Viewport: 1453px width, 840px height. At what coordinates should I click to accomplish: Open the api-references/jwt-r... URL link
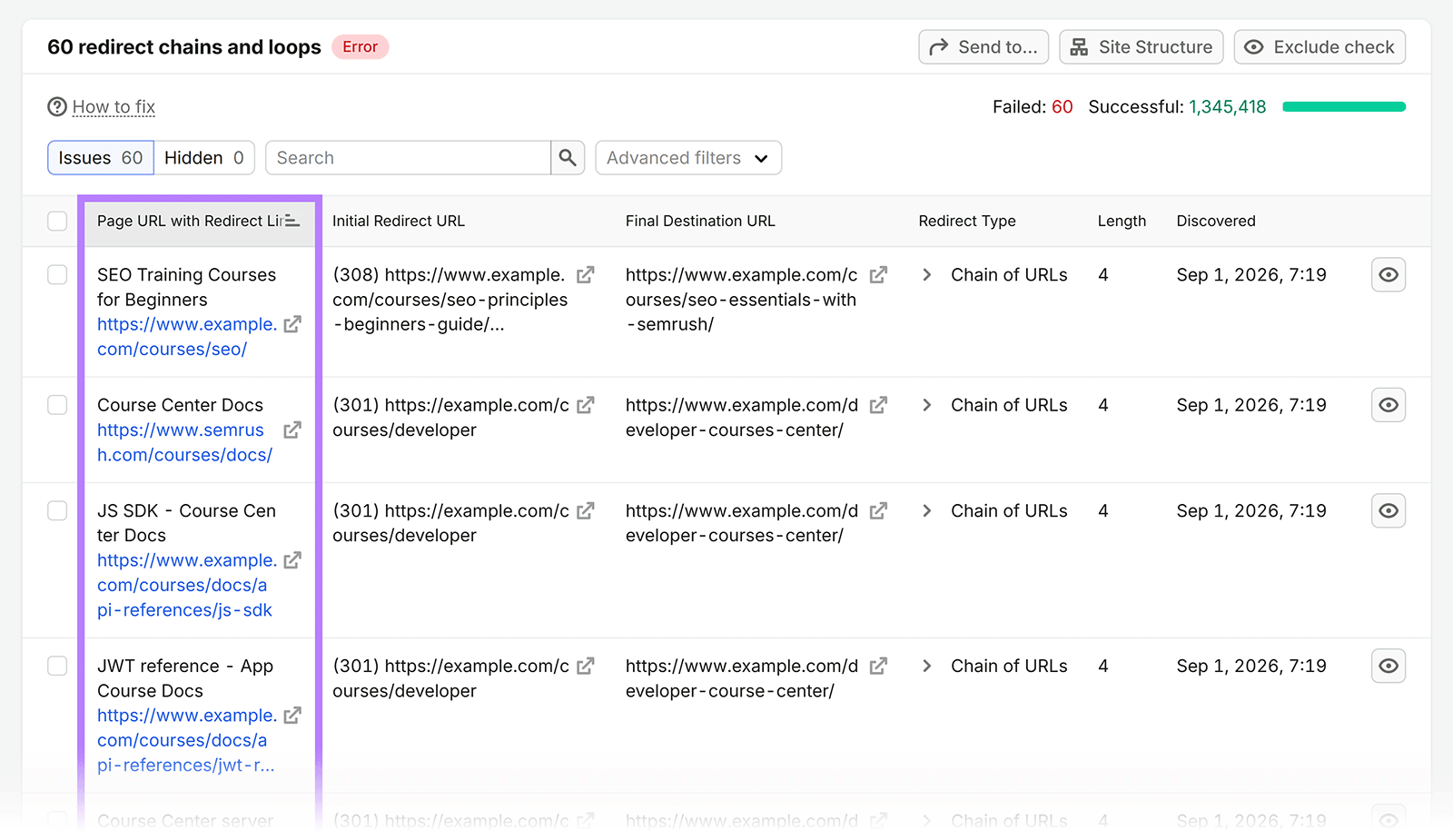[186, 741]
